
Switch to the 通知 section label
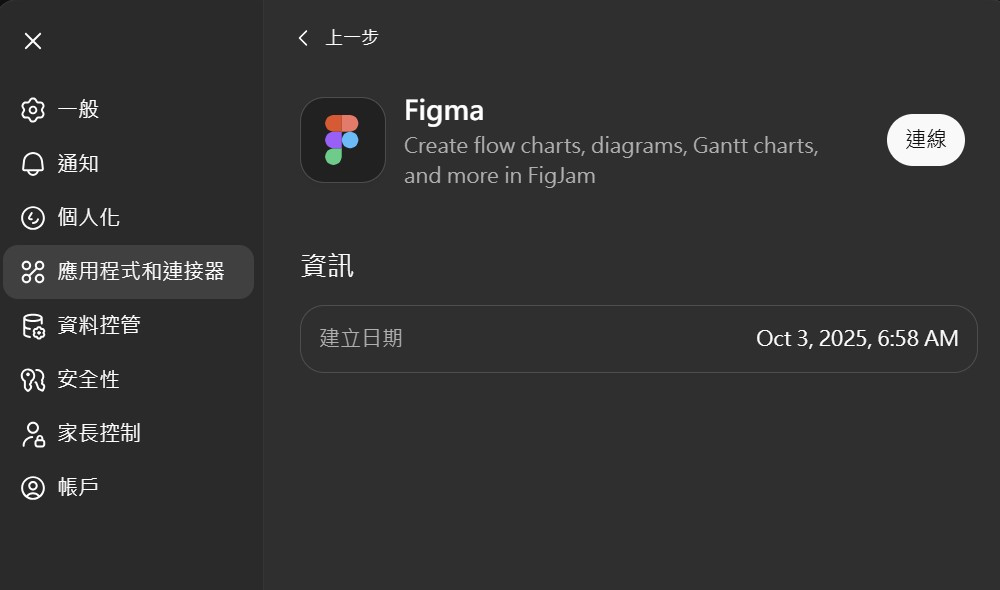click(78, 164)
